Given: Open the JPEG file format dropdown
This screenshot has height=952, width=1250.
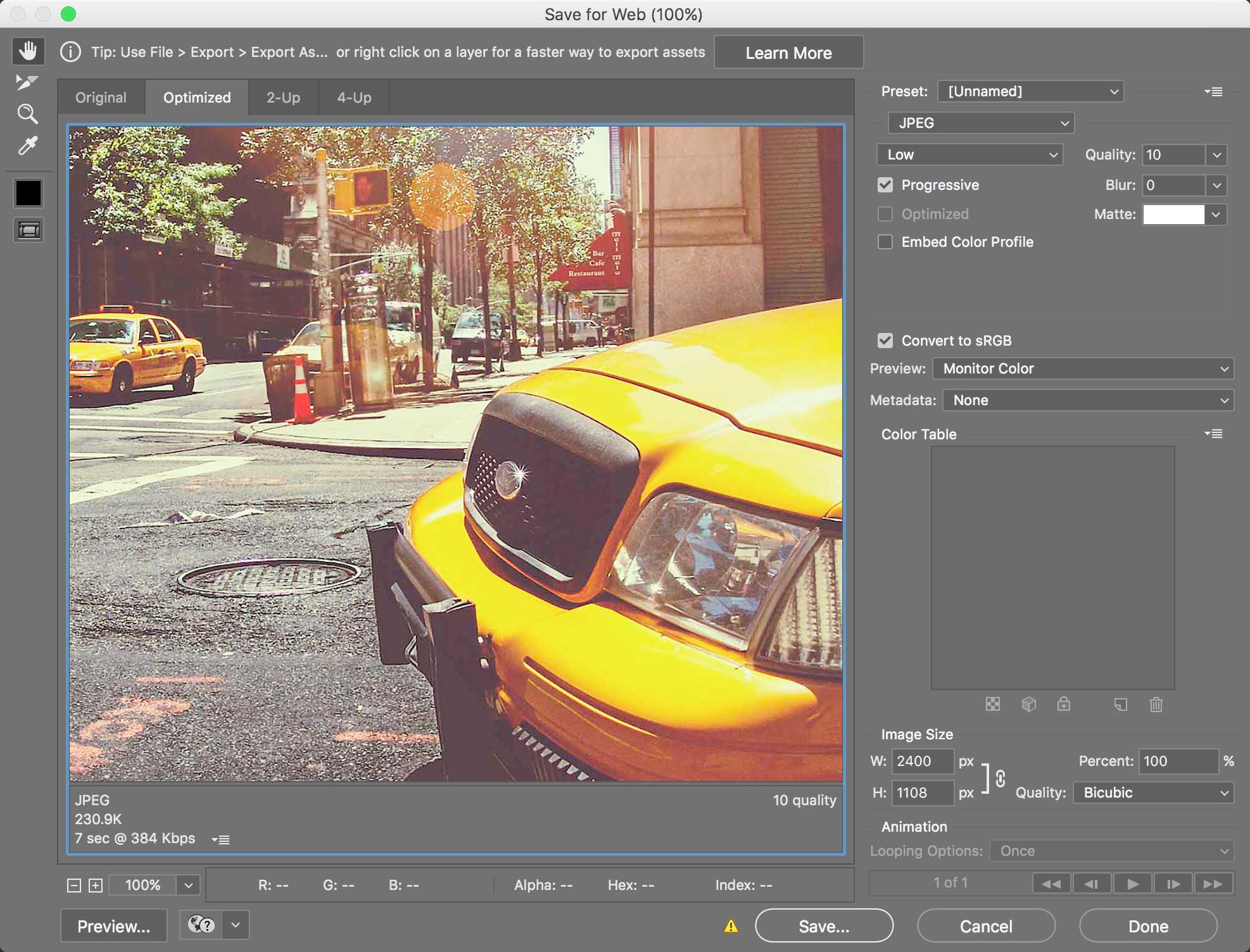Looking at the screenshot, I should tap(981, 123).
